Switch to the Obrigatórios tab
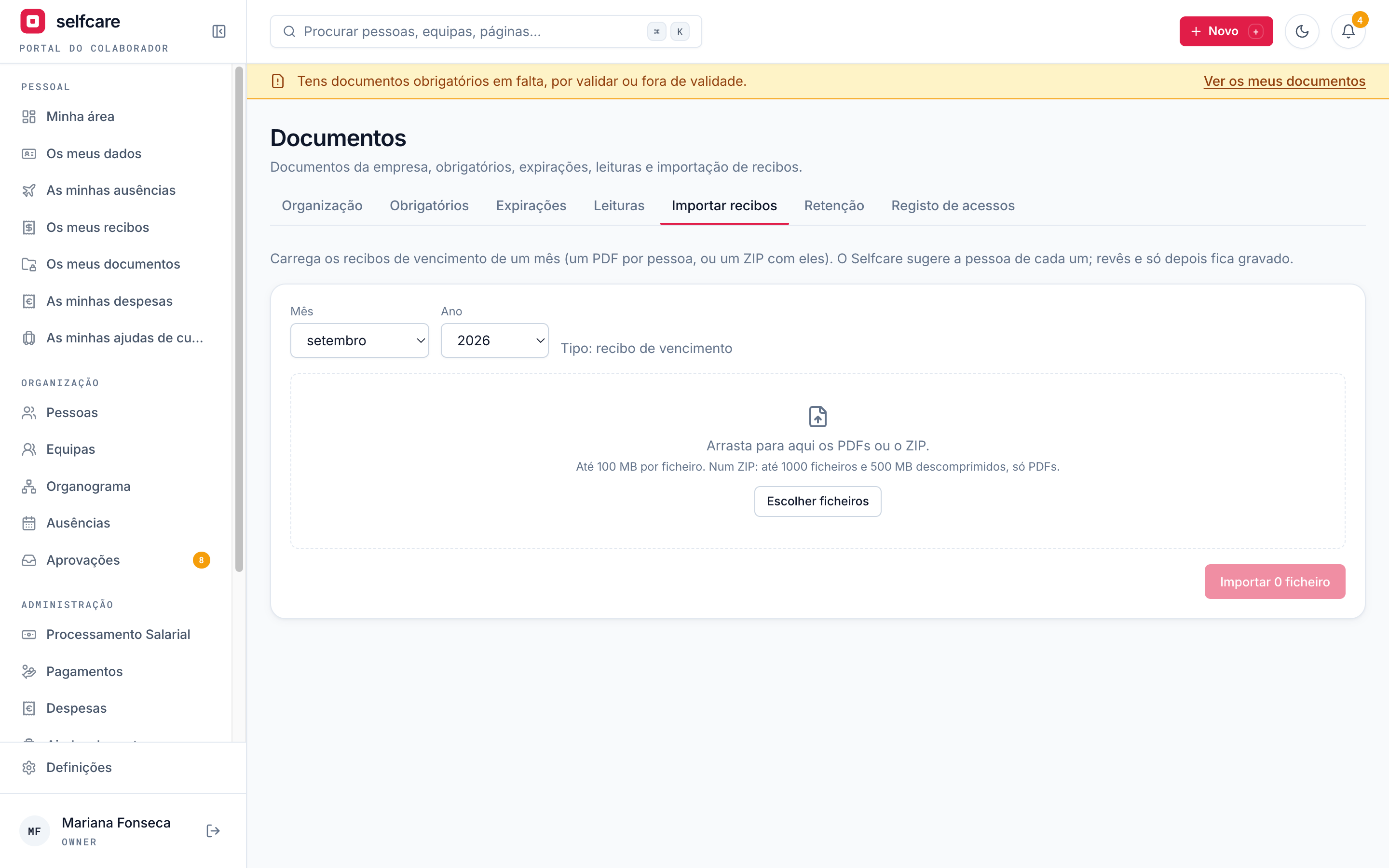Viewport: 1389px width, 868px height. tap(429, 205)
